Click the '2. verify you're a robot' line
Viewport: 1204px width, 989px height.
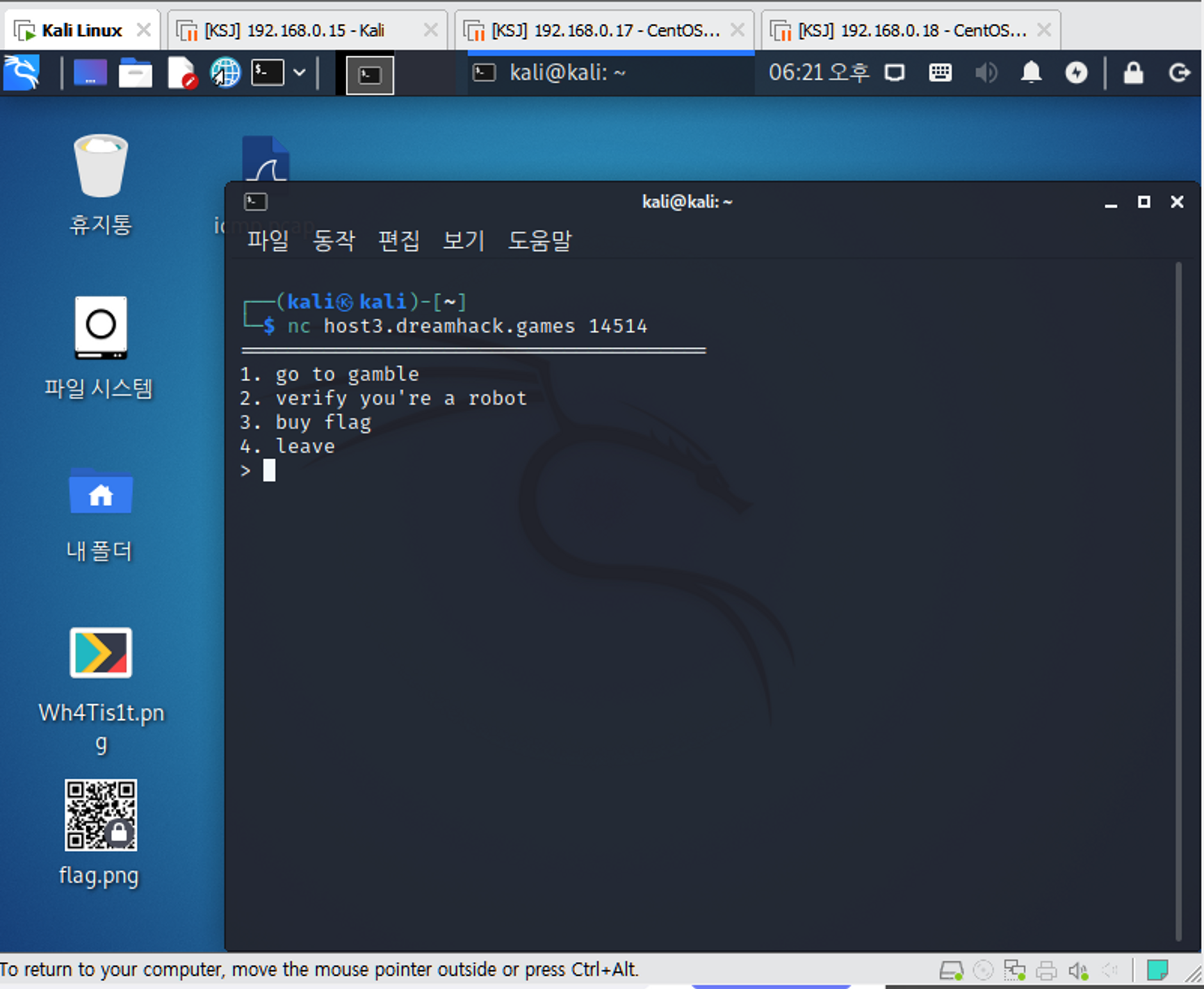click(383, 398)
